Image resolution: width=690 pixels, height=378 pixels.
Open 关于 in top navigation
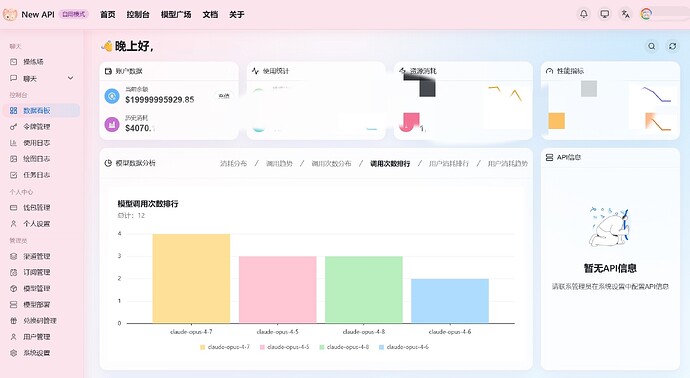pyautogui.click(x=236, y=15)
